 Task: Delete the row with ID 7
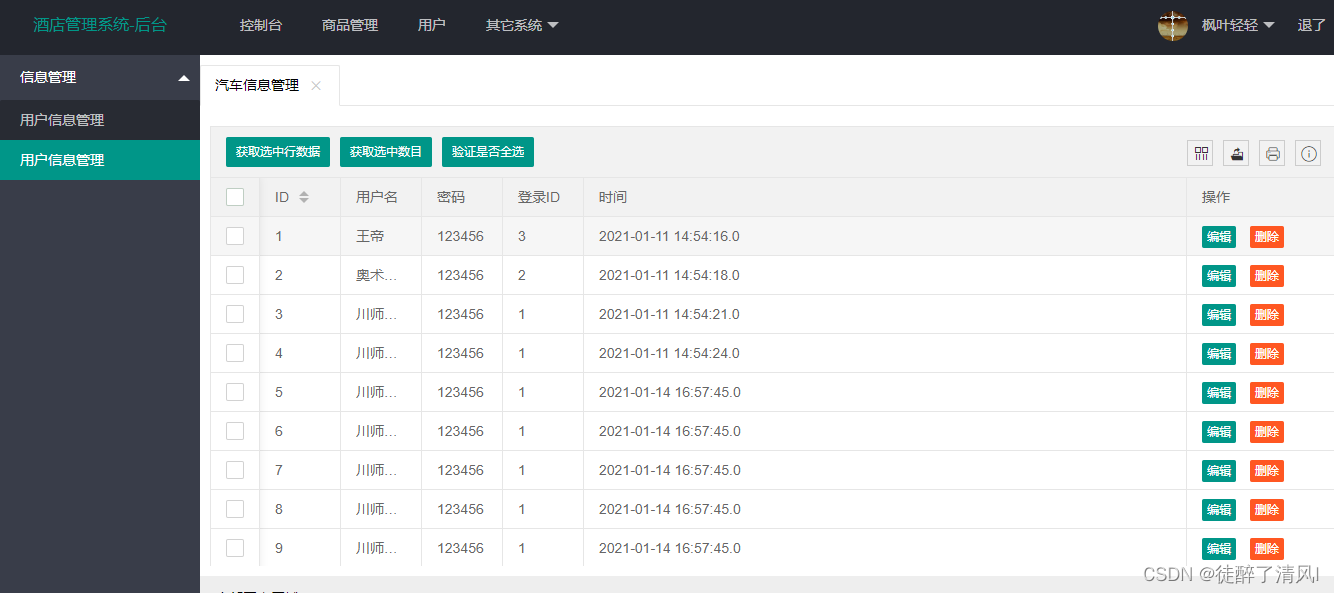click(x=1267, y=471)
